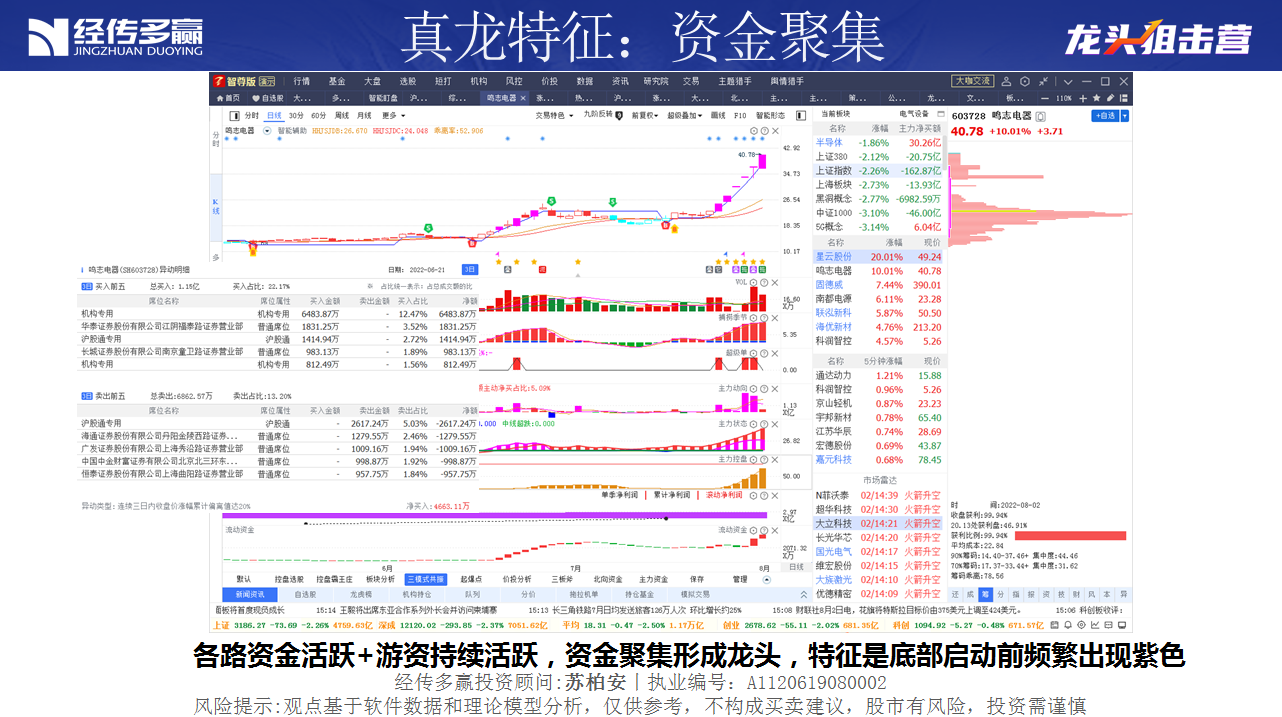1282x717 pixels.
Task: Toggle the 3日 badge beside date
Action: tap(469, 269)
